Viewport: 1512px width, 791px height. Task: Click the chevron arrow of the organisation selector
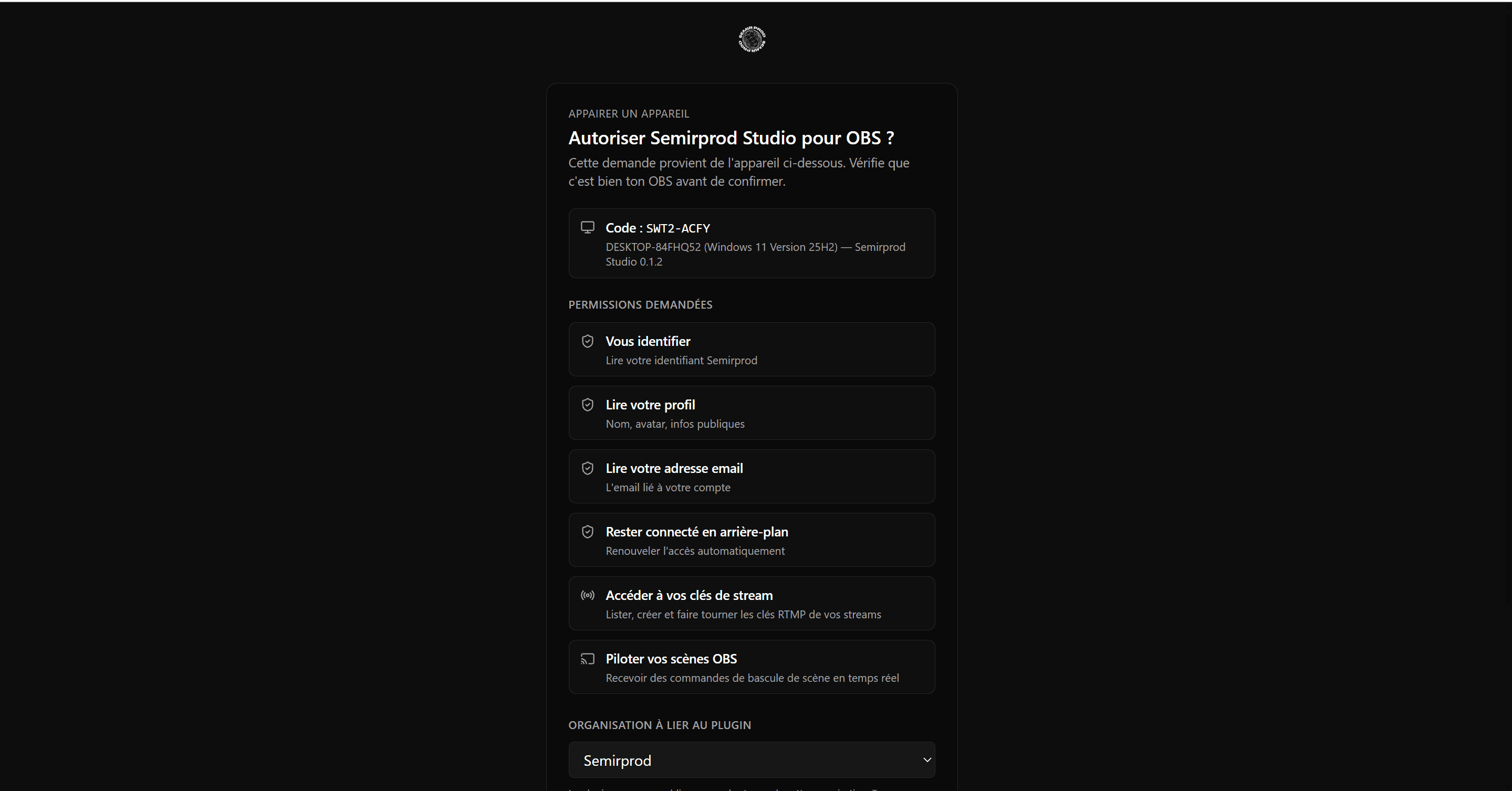tap(927, 760)
